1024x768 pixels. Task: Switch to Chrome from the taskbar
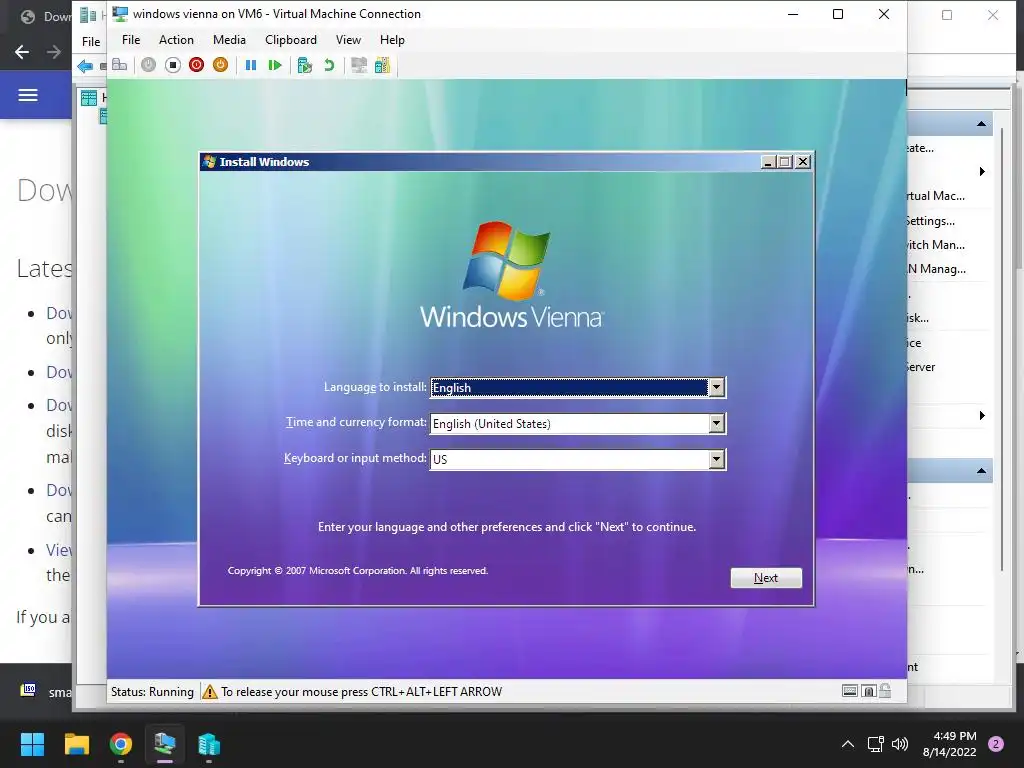click(121, 744)
